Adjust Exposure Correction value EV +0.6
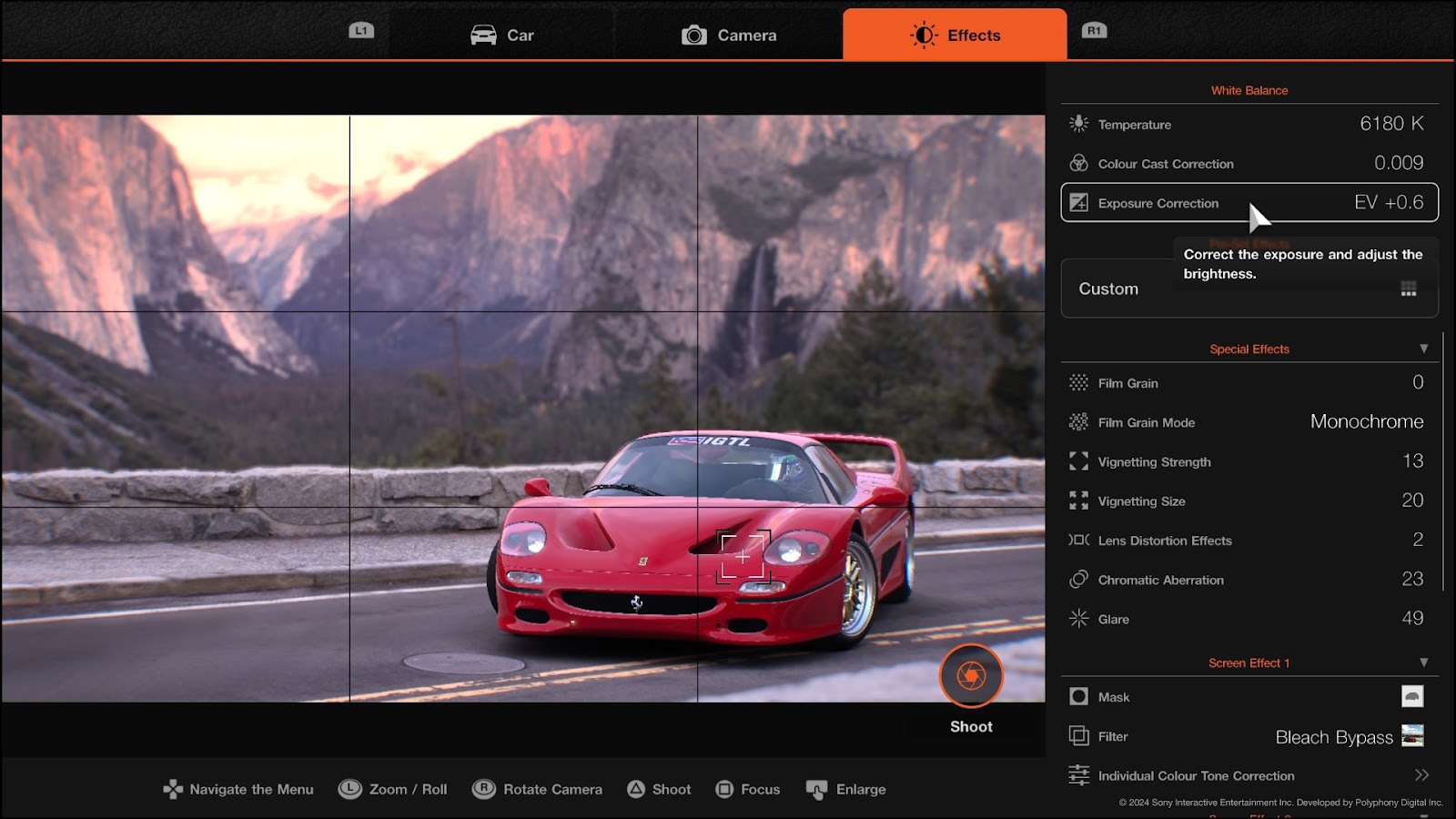The height and width of the screenshot is (819, 1456). coord(1389,202)
